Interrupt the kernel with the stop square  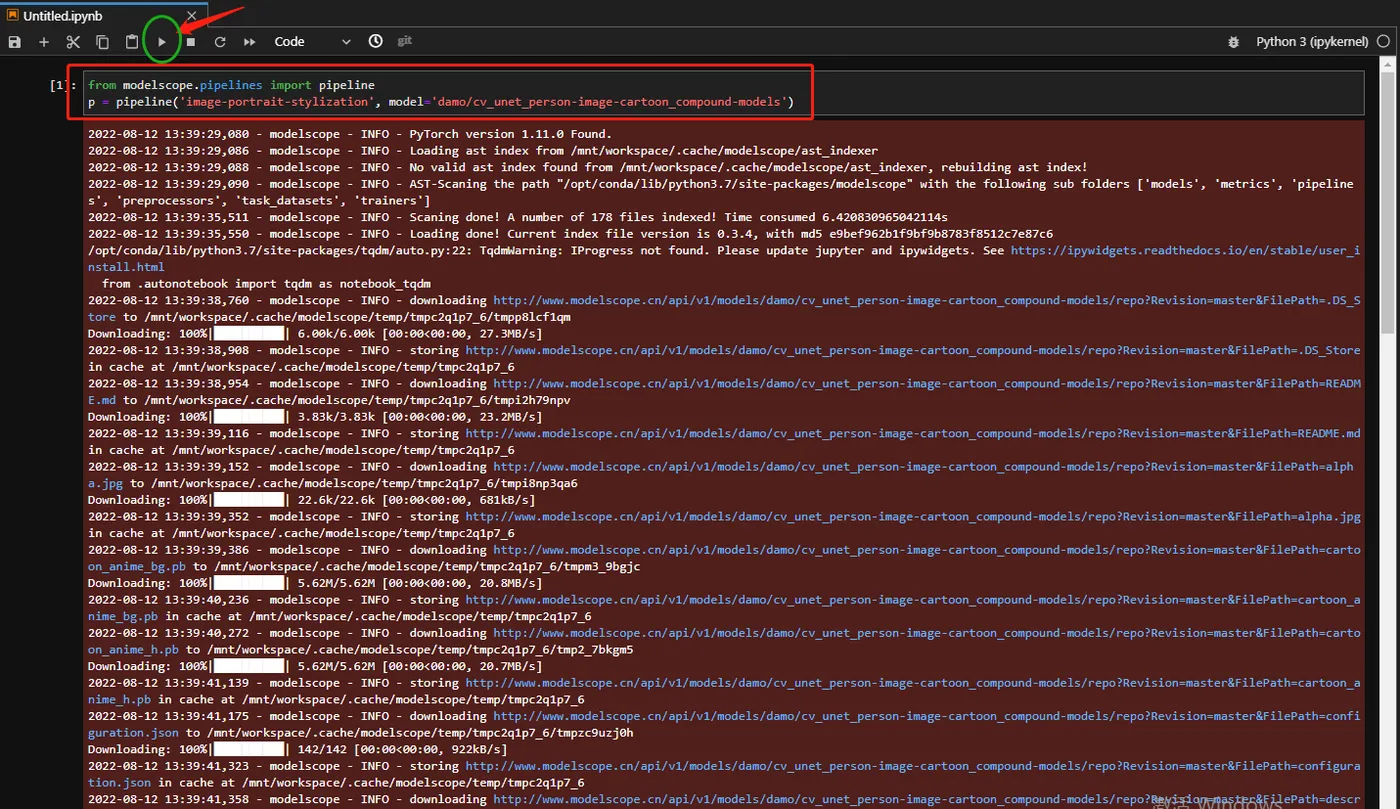coord(190,42)
